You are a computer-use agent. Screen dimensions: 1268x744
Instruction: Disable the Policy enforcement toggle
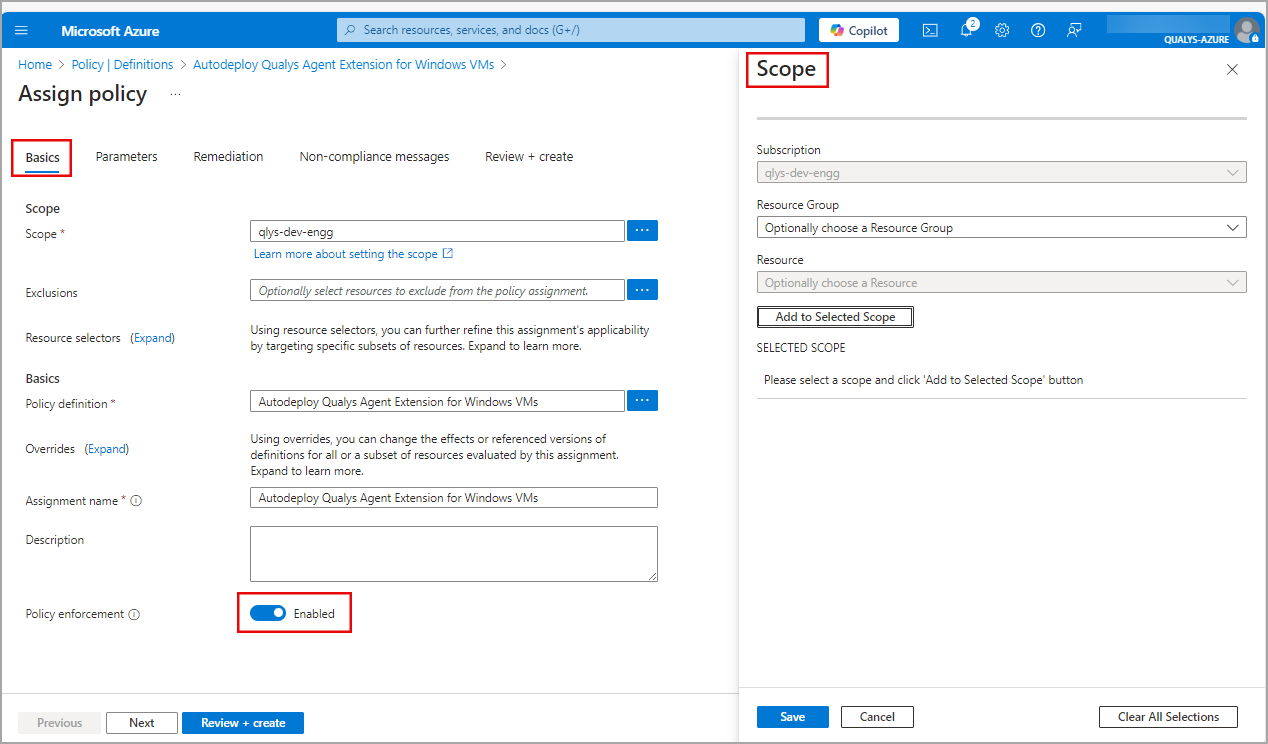point(268,613)
